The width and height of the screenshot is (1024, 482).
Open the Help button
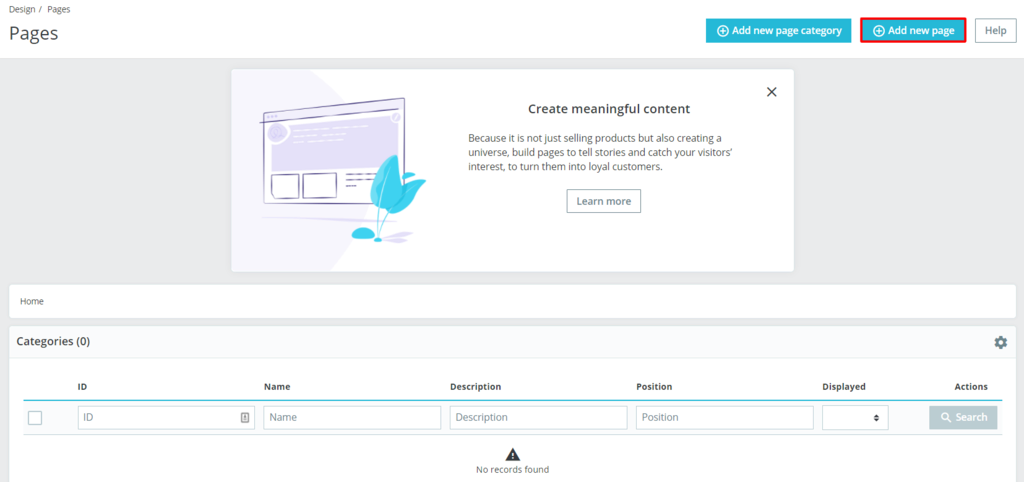(994, 31)
